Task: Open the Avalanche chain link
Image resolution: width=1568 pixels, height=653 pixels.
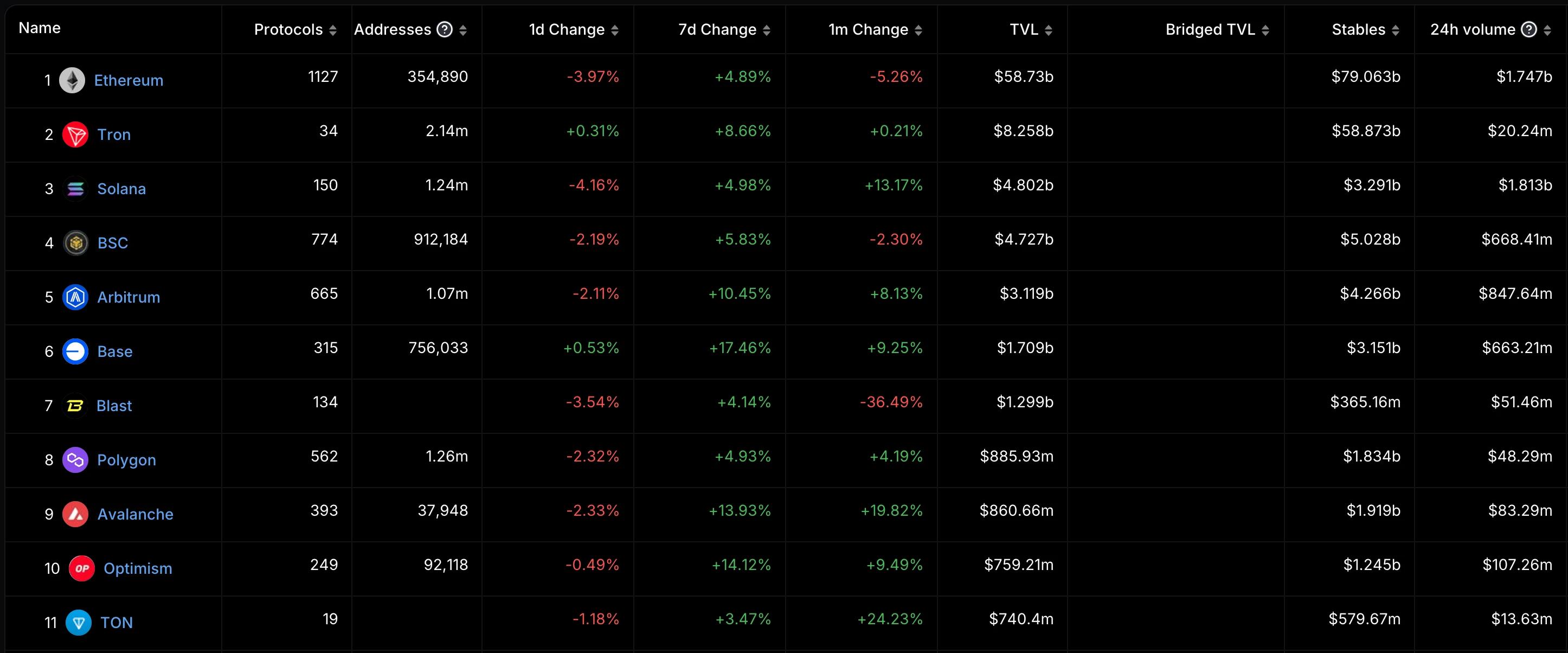Action: 135,514
